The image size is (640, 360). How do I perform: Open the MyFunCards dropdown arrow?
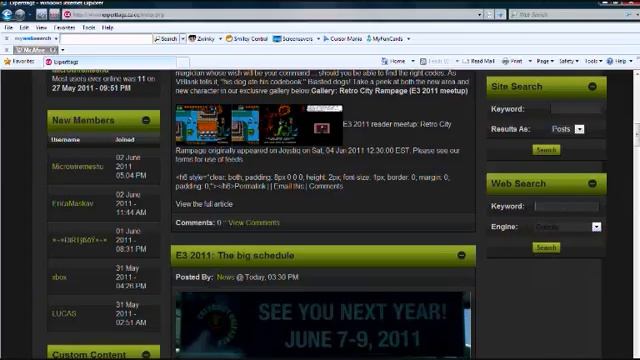pyautogui.click(x=409, y=39)
